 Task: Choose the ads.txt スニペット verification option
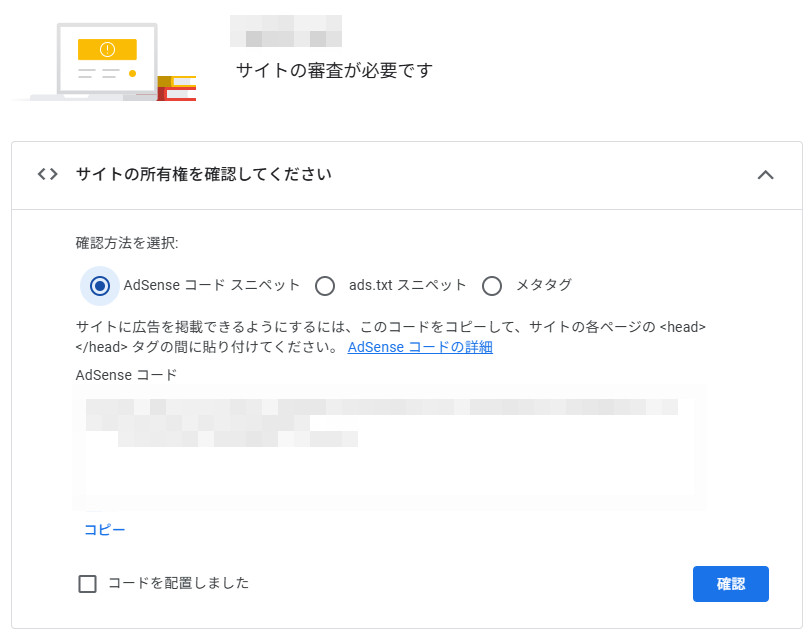pos(325,286)
